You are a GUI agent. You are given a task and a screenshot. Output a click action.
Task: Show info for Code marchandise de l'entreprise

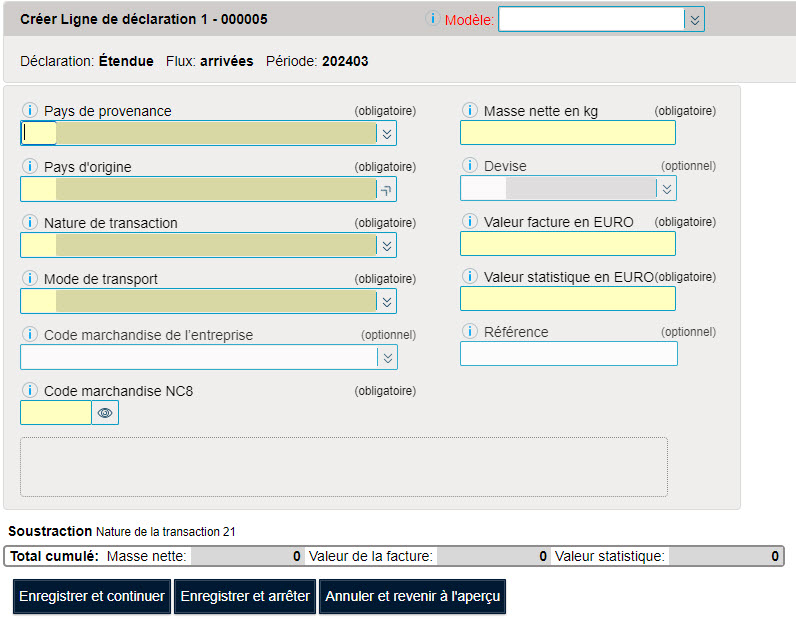coord(30,334)
